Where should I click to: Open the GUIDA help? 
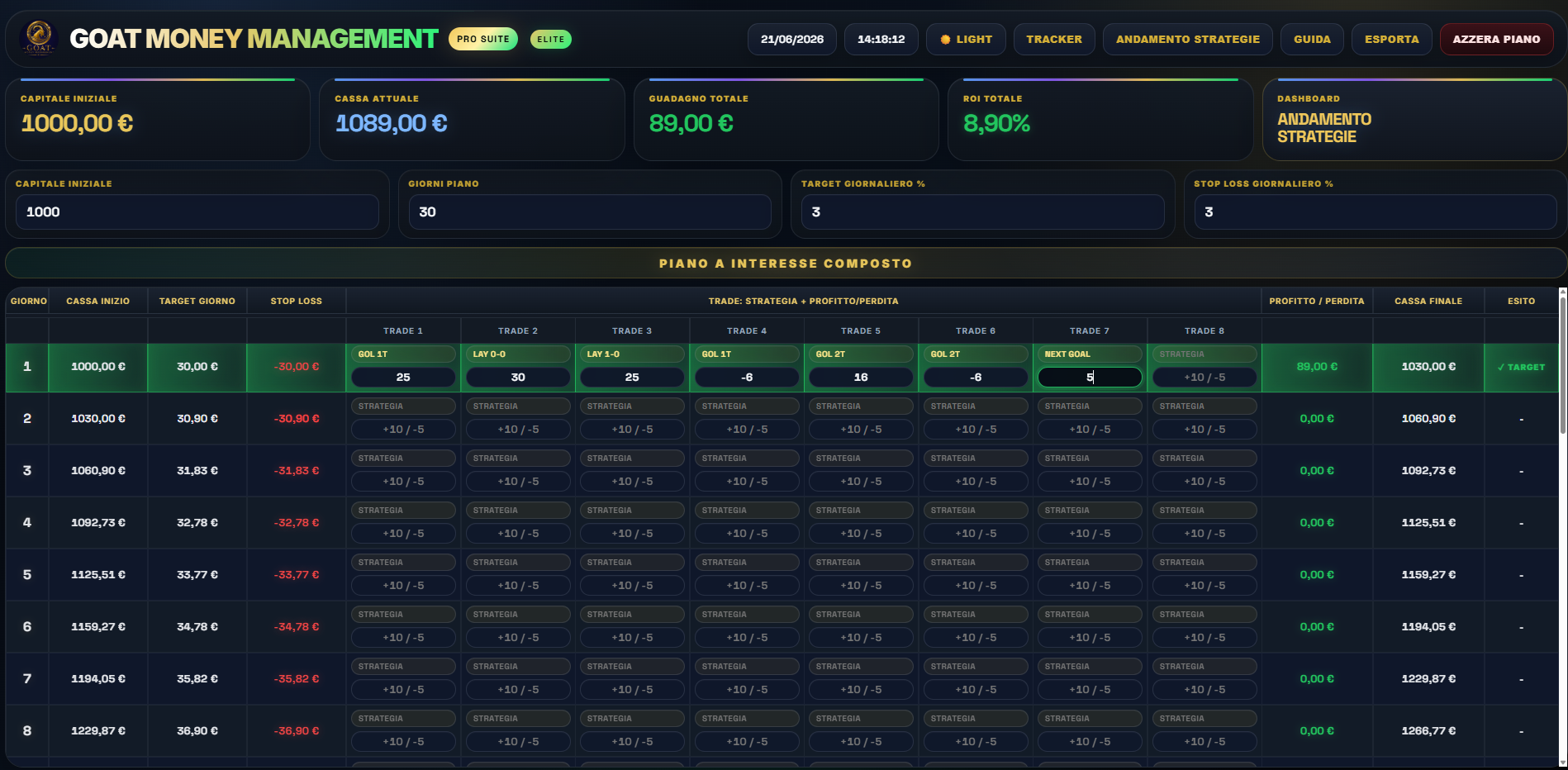1312,39
